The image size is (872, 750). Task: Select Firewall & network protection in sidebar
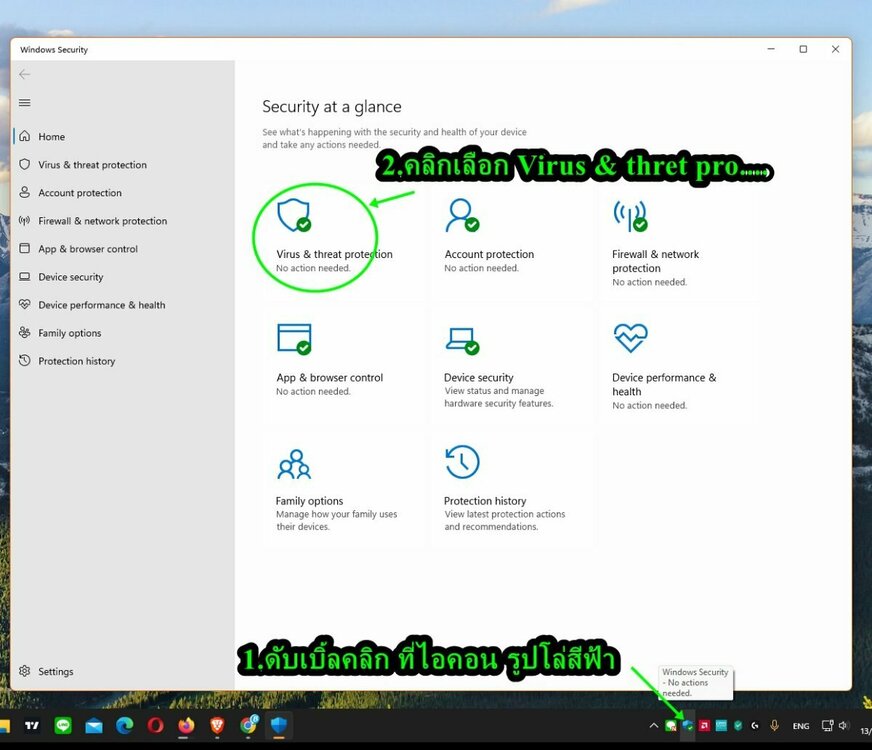102,221
